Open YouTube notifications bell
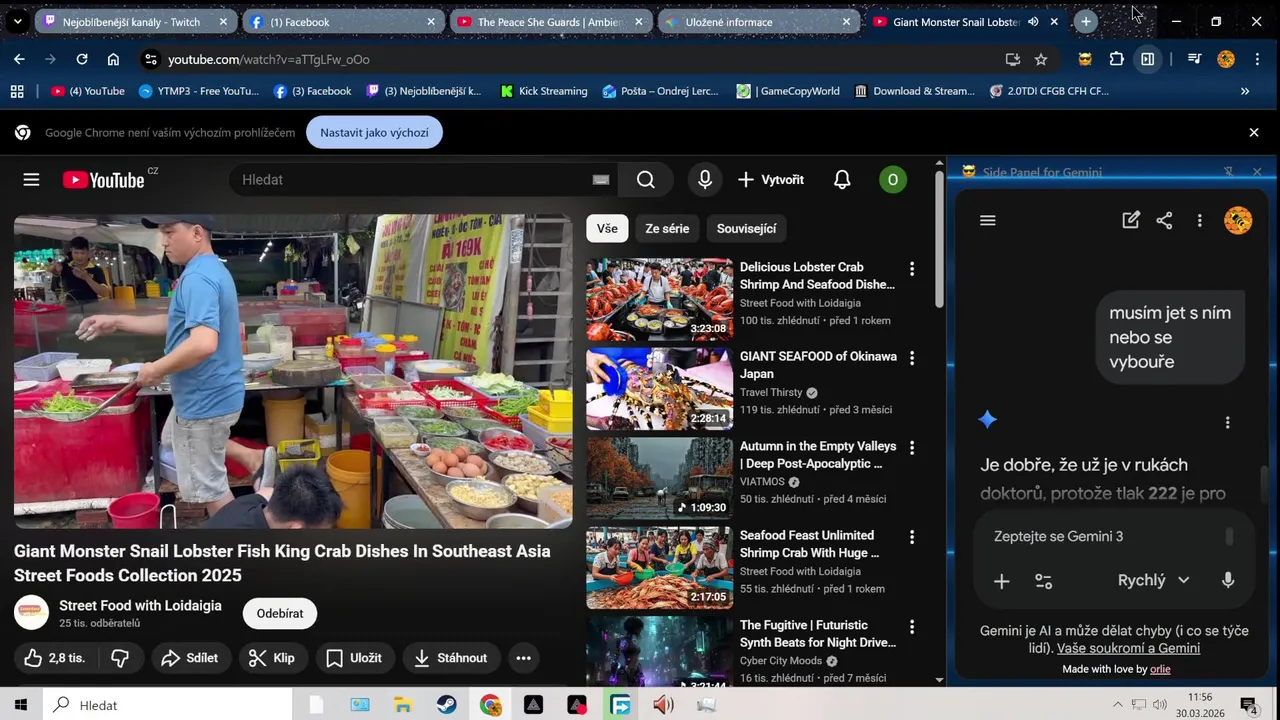 [842, 180]
